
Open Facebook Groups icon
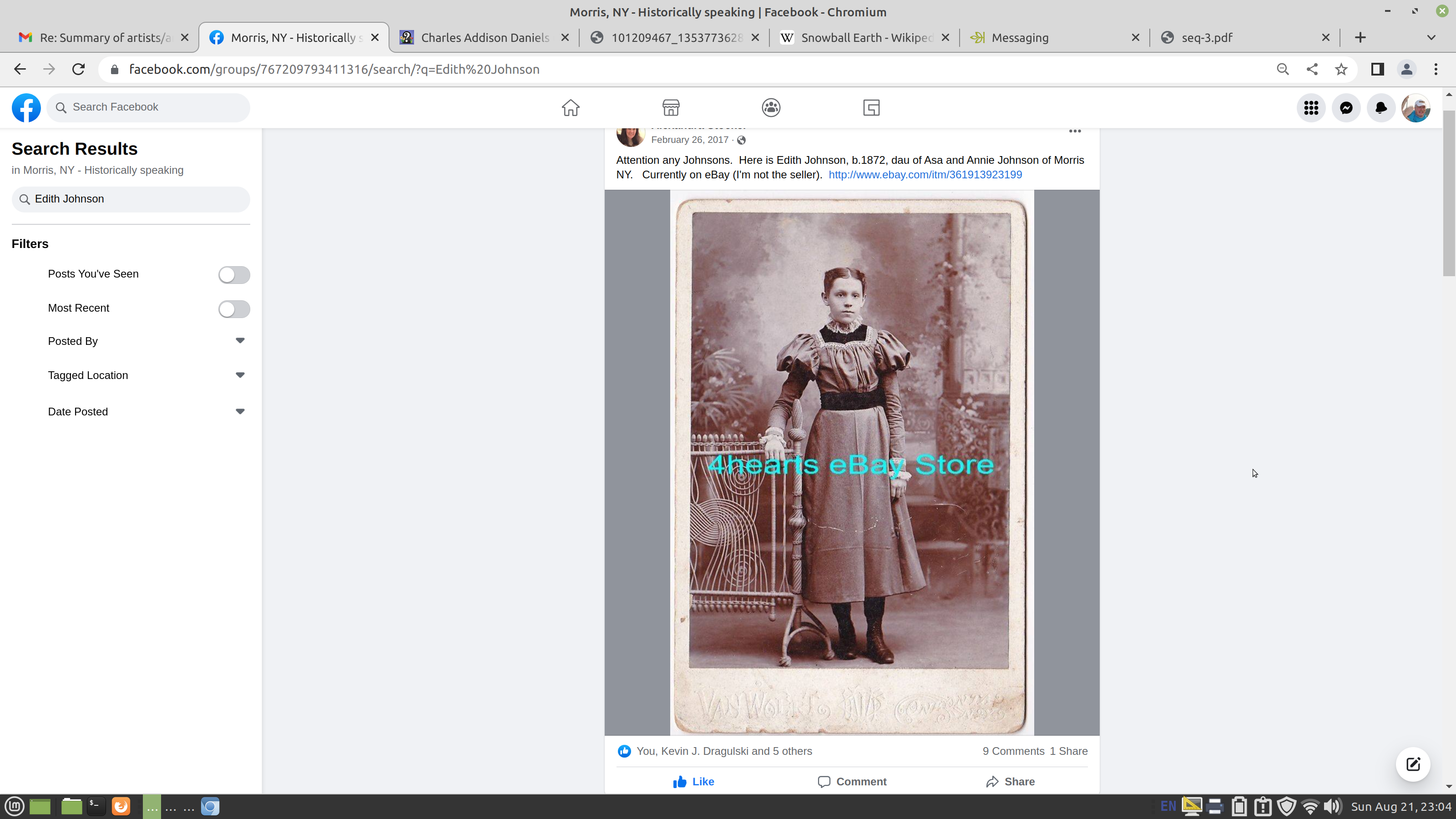[771, 107]
